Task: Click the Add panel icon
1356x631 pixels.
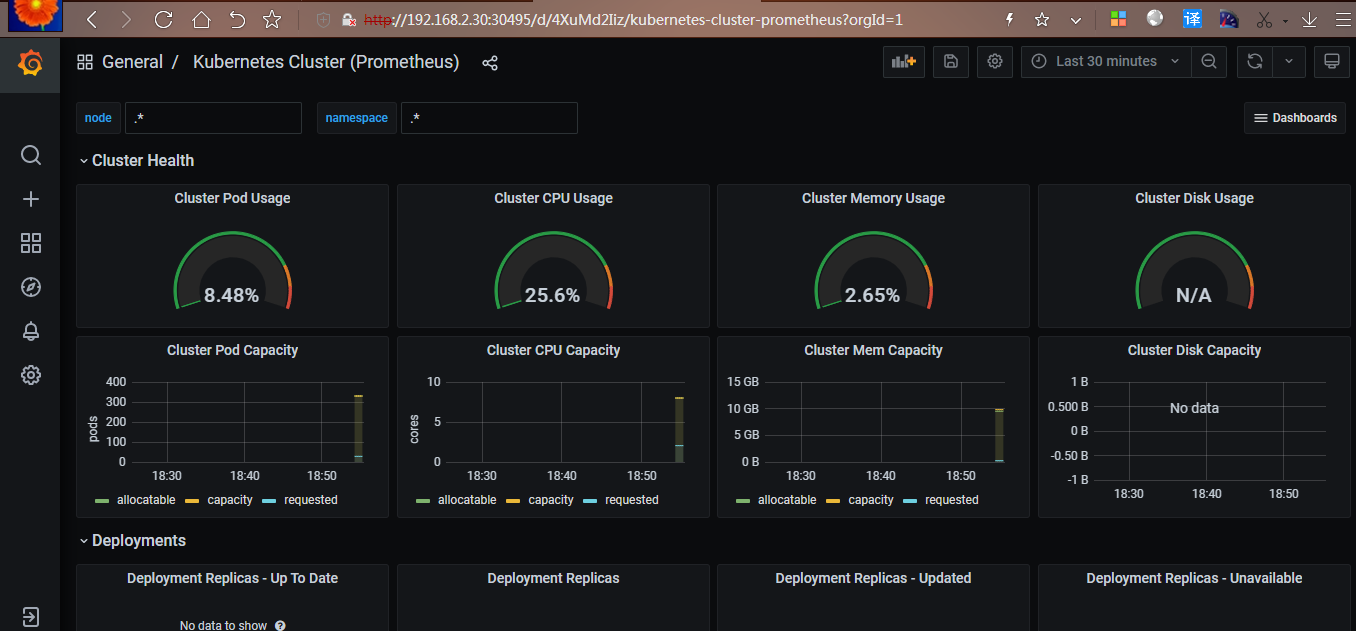Action: 904,61
